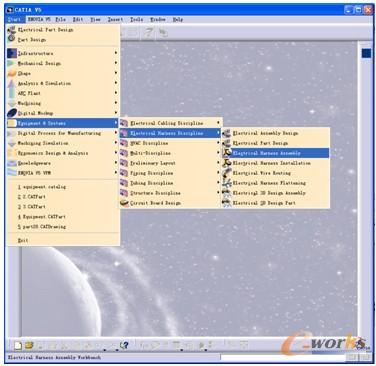Click the Digital Mockup icon
The width and height of the screenshot is (376, 366).
(x=12, y=113)
